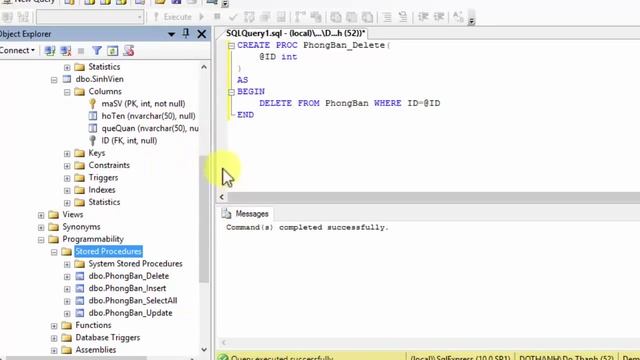The image size is (640, 360).
Task: Click the Parse checkmark icon
Action: coord(233,17)
